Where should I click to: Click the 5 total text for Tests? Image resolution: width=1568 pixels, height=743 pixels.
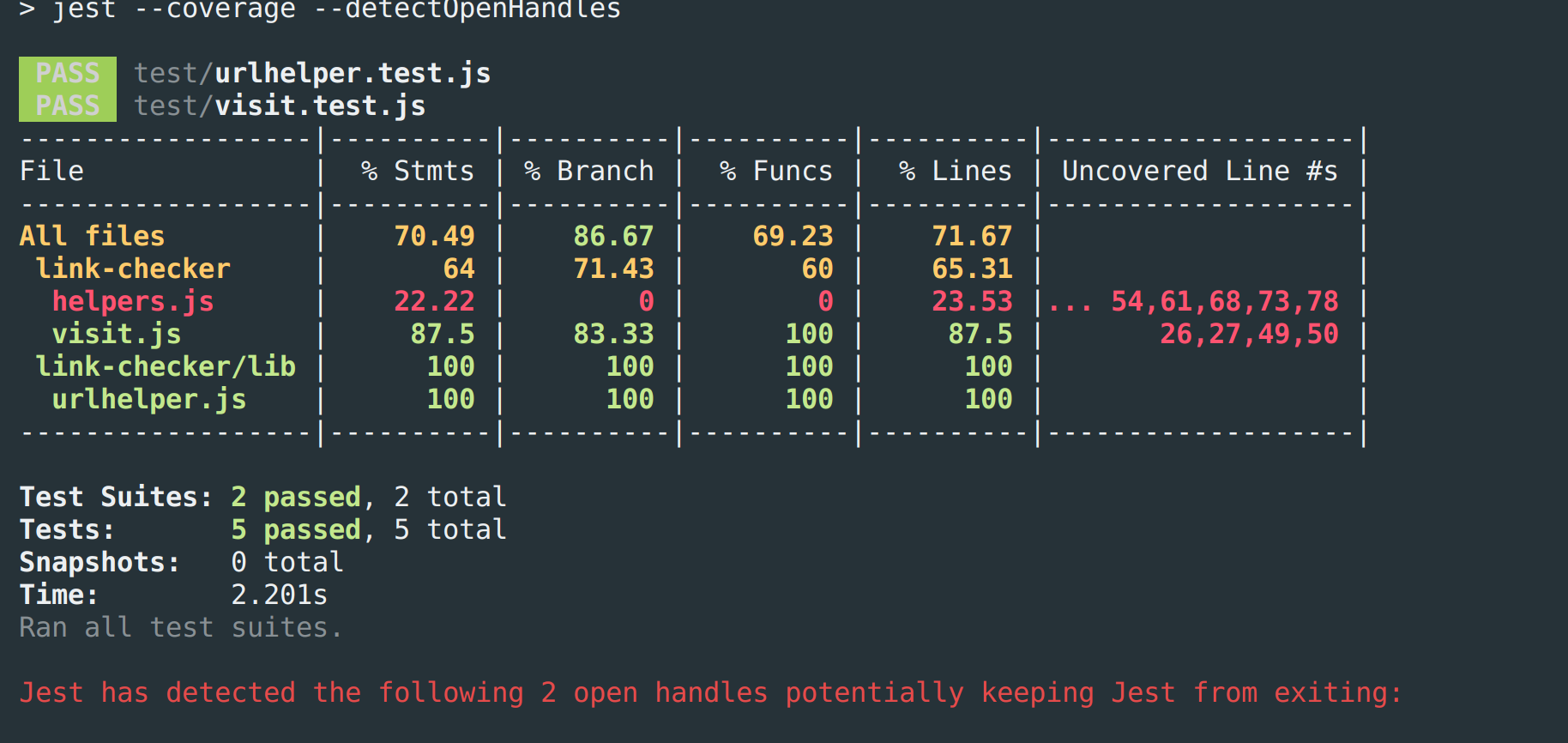pos(450,529)
